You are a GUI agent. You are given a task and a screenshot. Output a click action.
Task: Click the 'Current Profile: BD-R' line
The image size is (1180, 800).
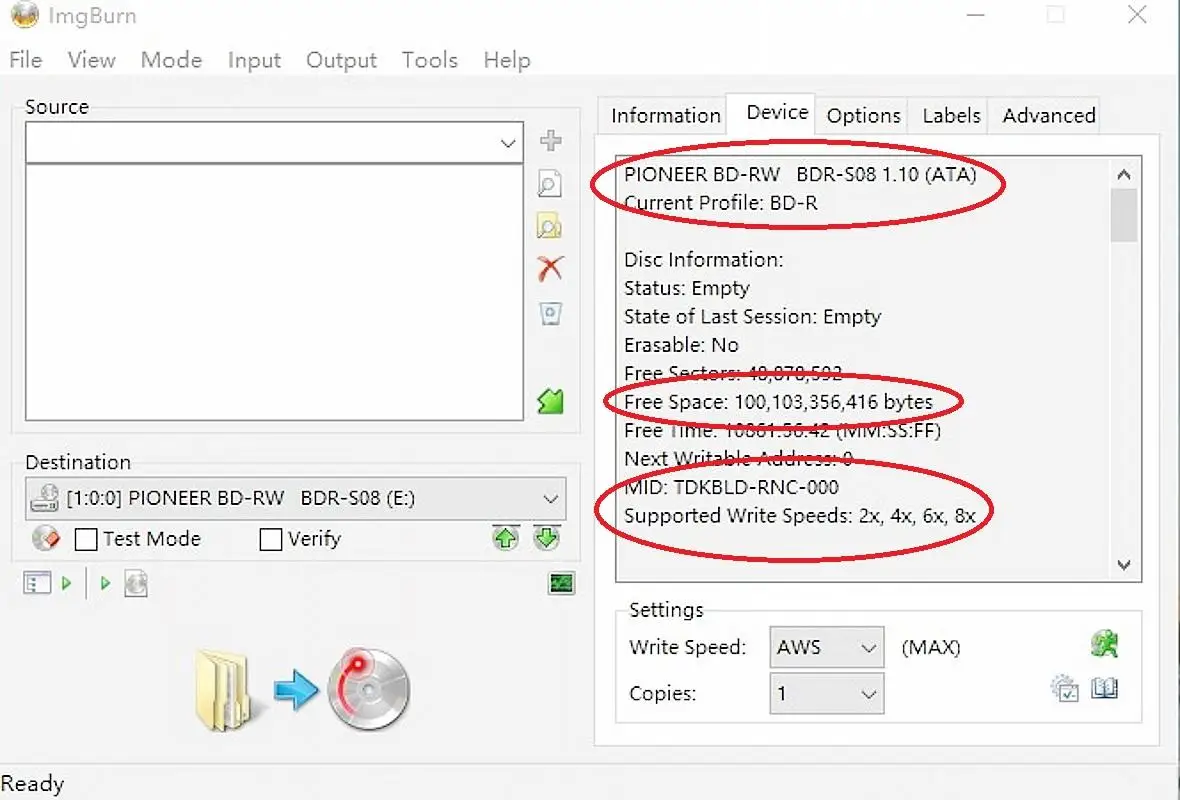pyautogui.click(x=720, y=203)
